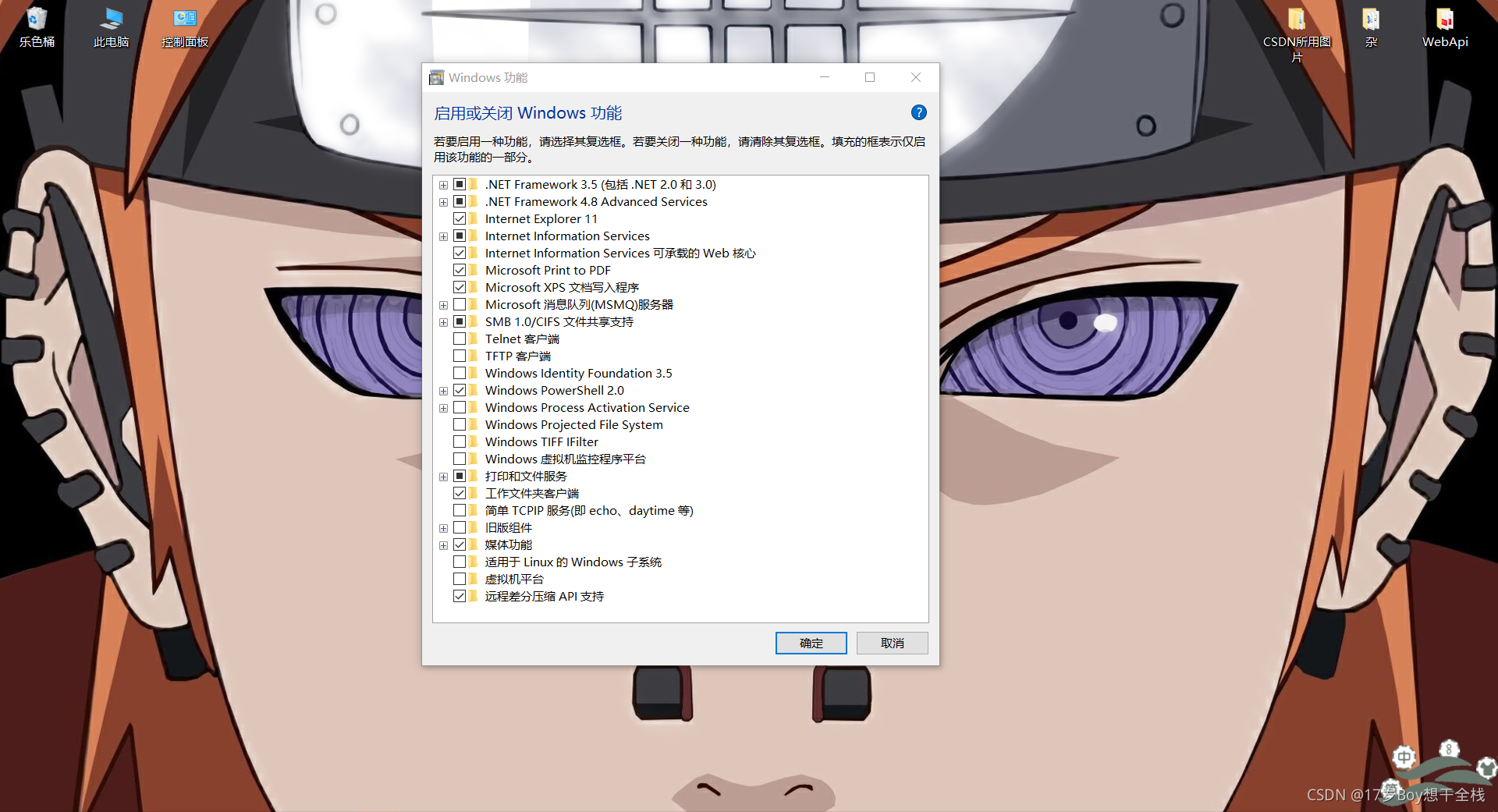This screenshot has height=812, width=1498.
Task: Click folder icon beside Internet Explorer 11
Action: click(473, 218)
